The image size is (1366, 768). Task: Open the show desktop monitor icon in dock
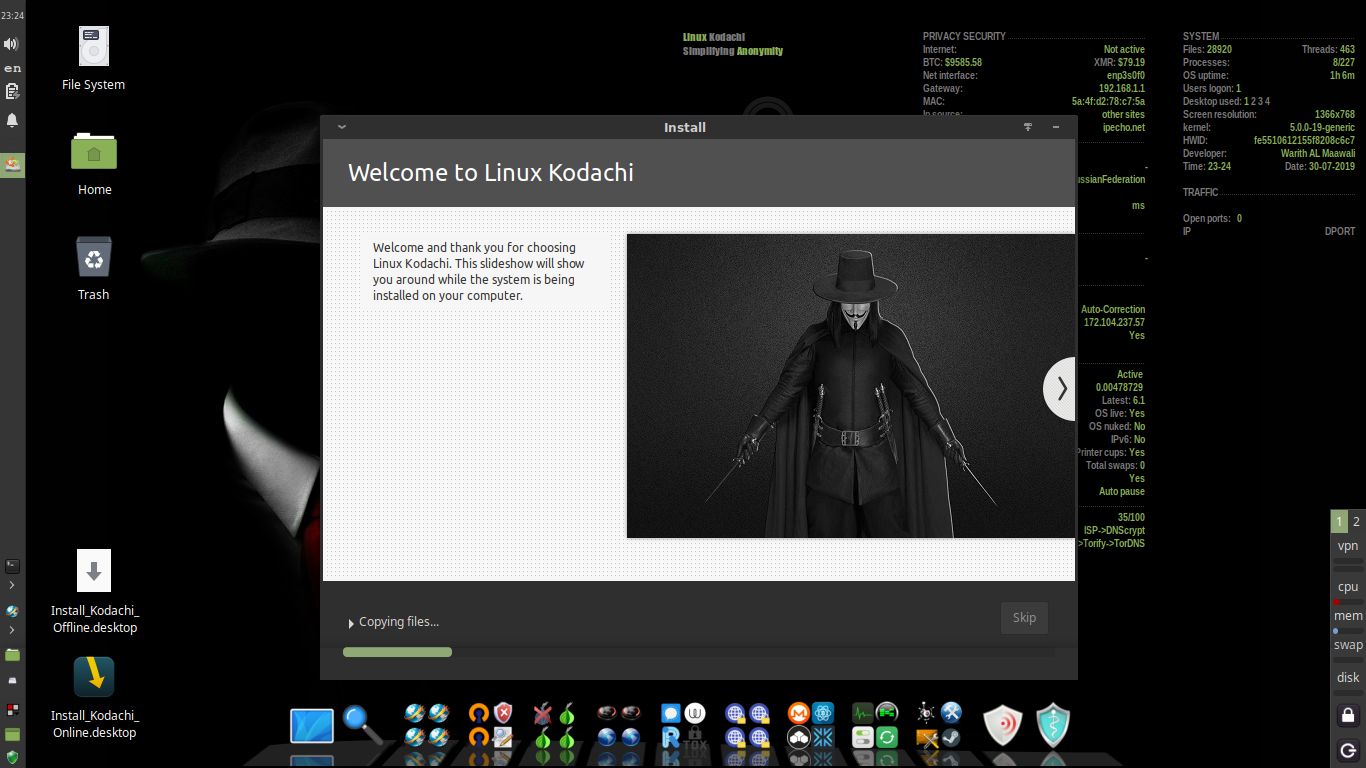[x=312, y=725]
